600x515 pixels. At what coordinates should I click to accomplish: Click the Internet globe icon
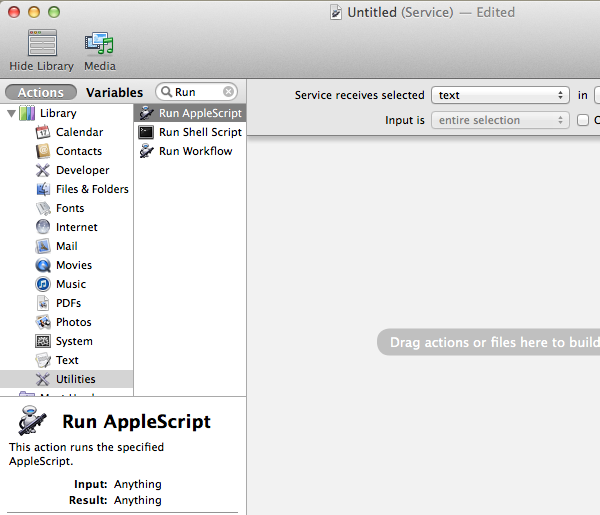click(43, 227)
